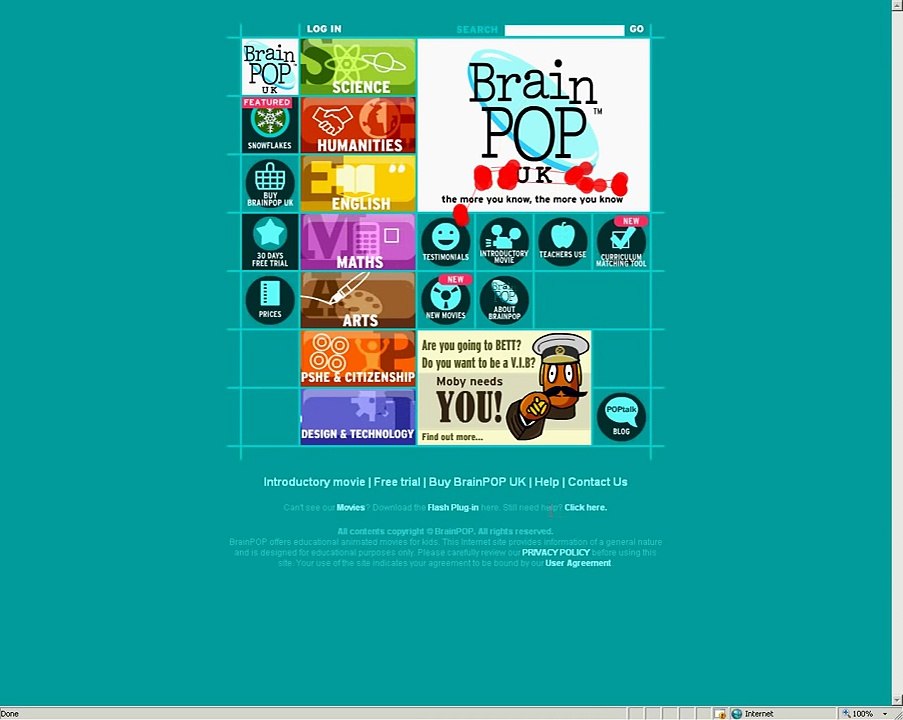Viewport: 903px width, 720px height.
Task: Click the browser vertical scrollbar
Action: tap(897, 353)
